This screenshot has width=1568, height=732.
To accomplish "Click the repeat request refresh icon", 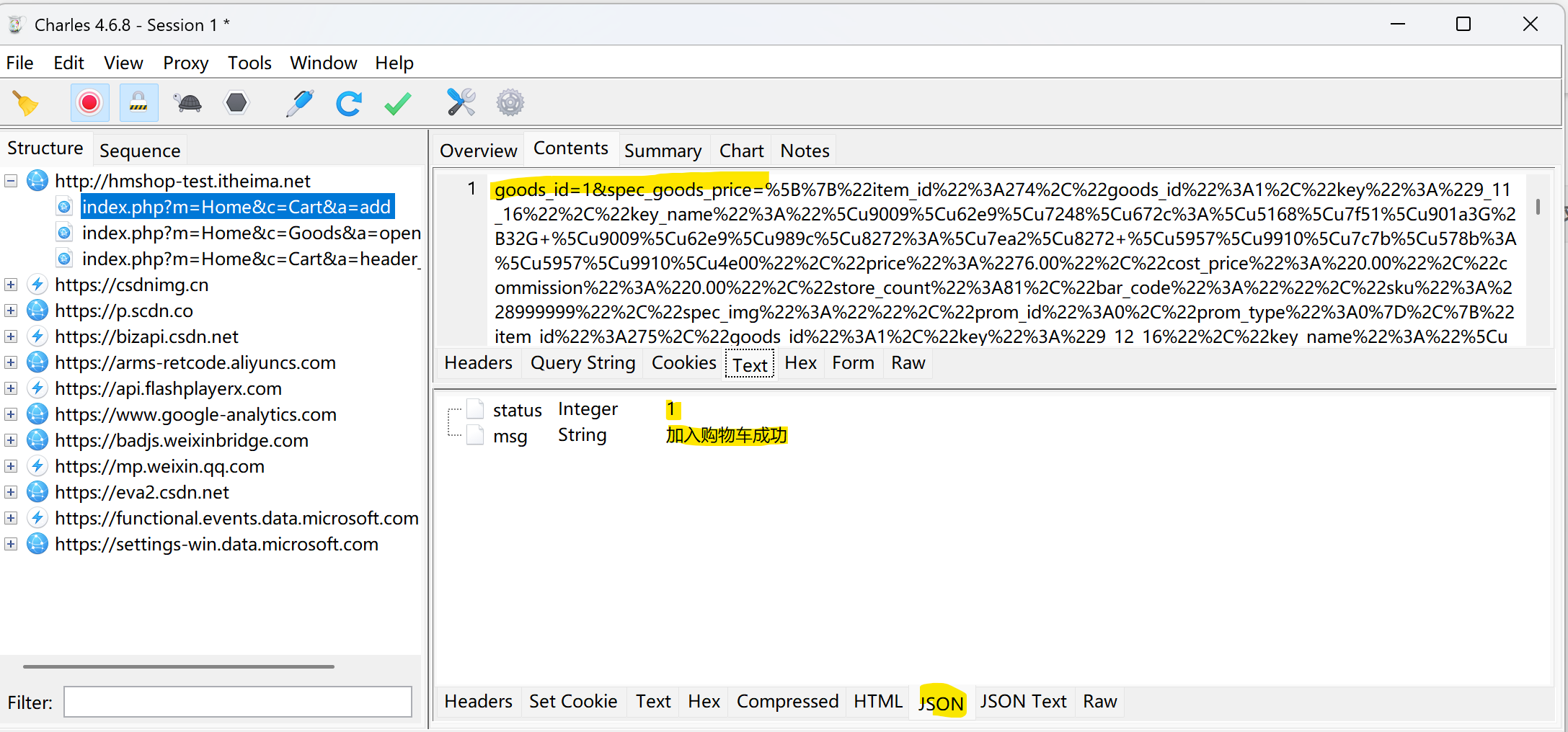I will 349,103.
